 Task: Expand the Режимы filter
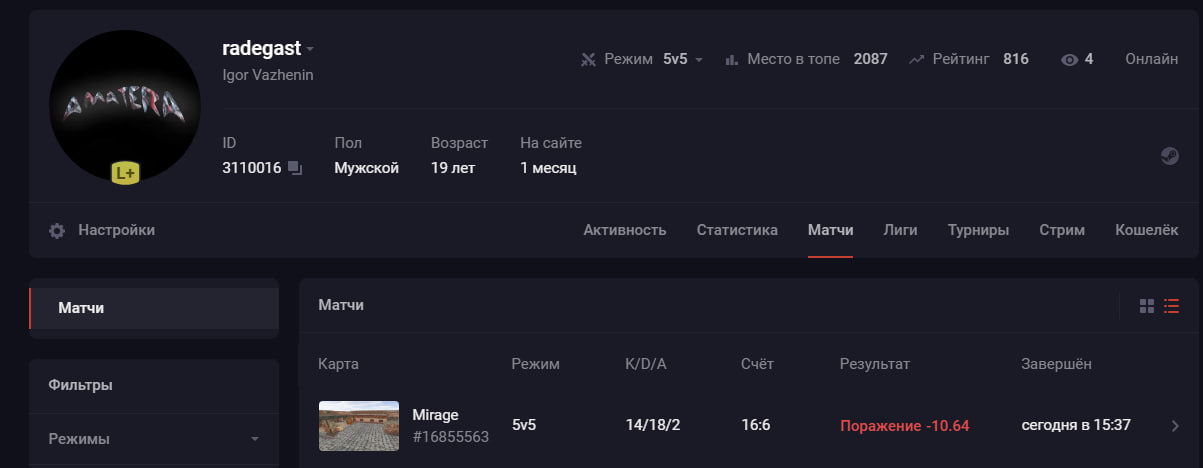154,439
